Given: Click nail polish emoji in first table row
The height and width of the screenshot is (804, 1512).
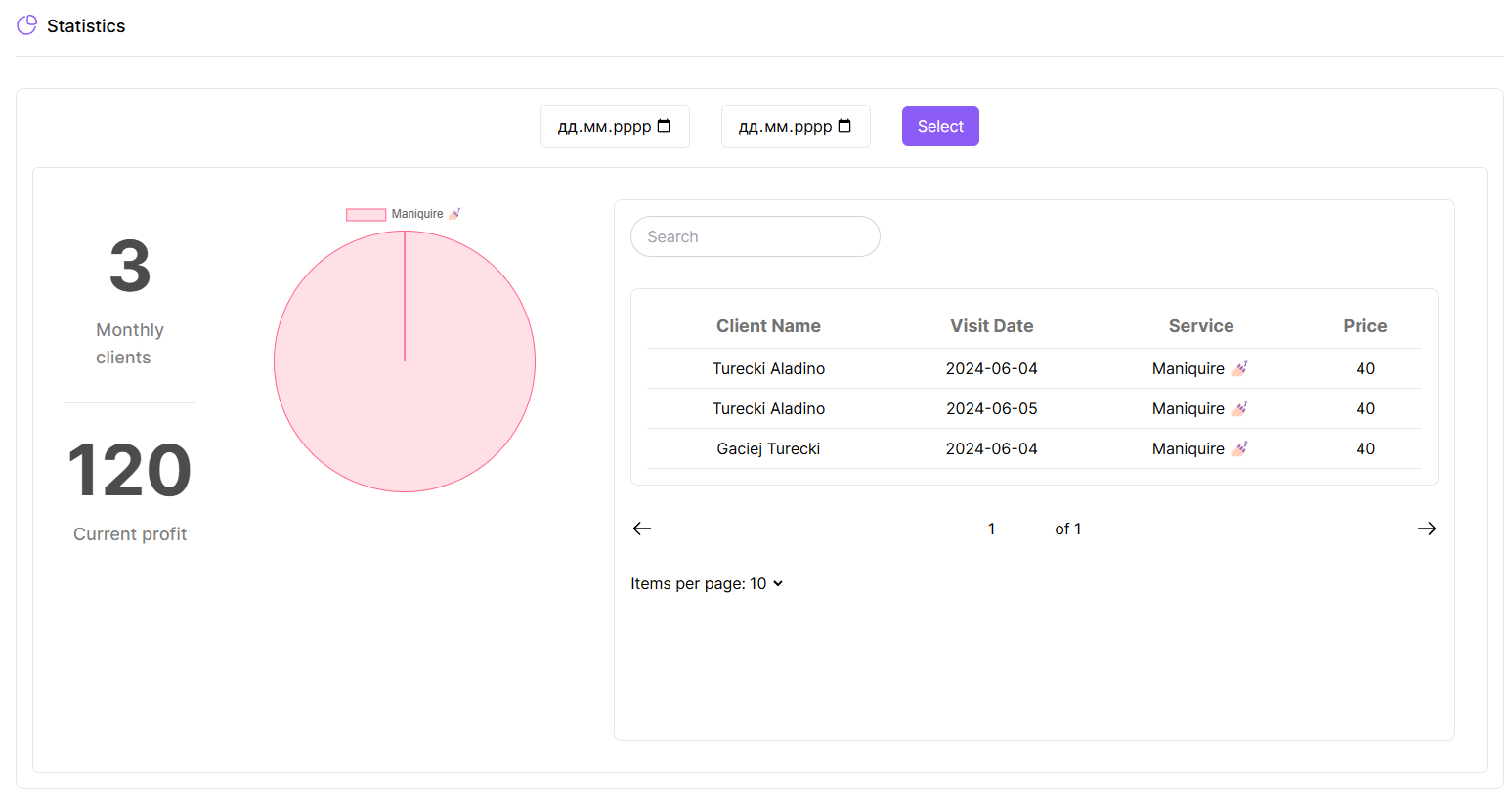Looking at the screenshot, I should click(x=1239, y=369).
